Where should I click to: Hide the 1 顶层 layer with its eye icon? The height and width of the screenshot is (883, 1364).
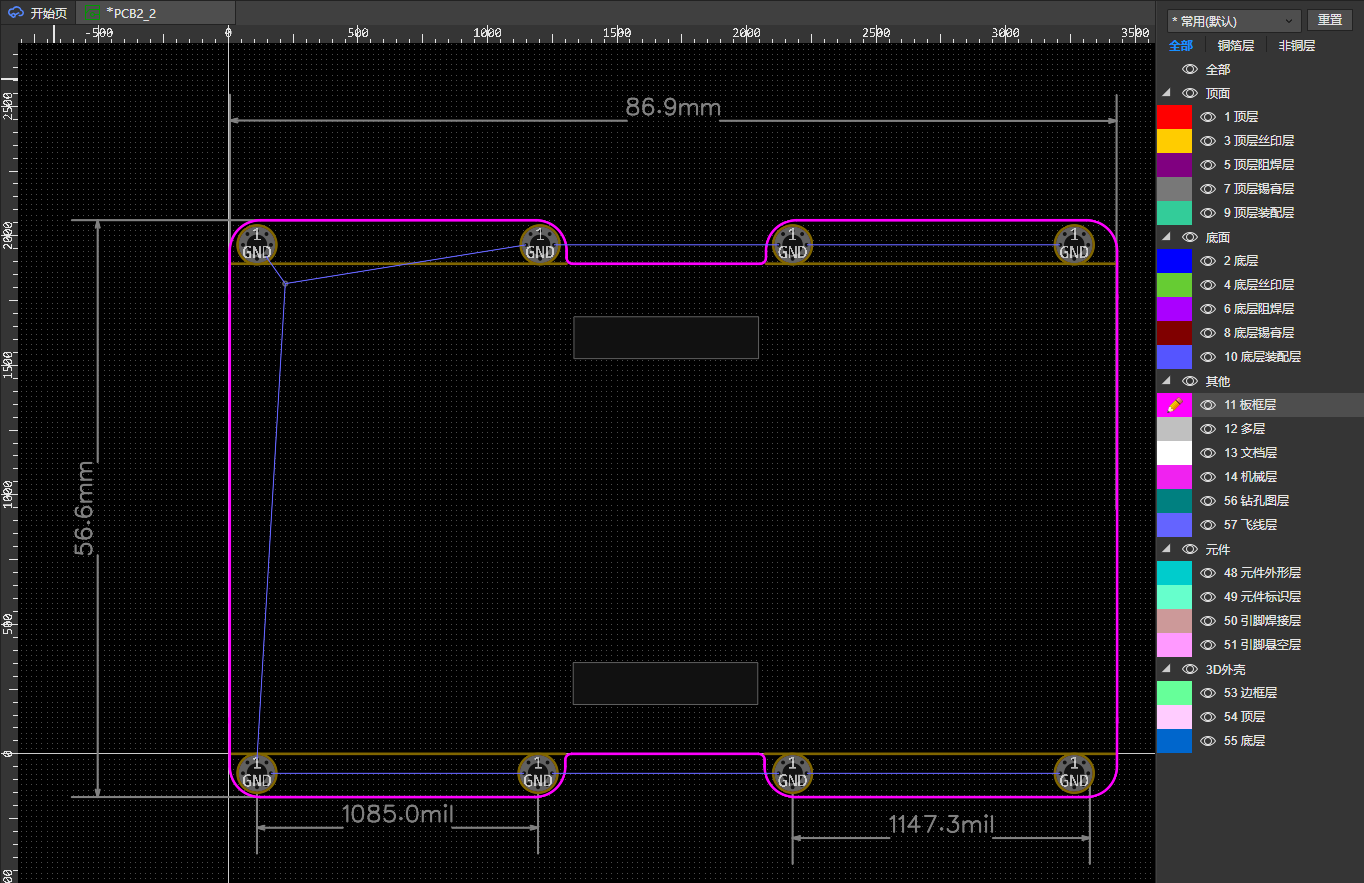(1207, 117)
